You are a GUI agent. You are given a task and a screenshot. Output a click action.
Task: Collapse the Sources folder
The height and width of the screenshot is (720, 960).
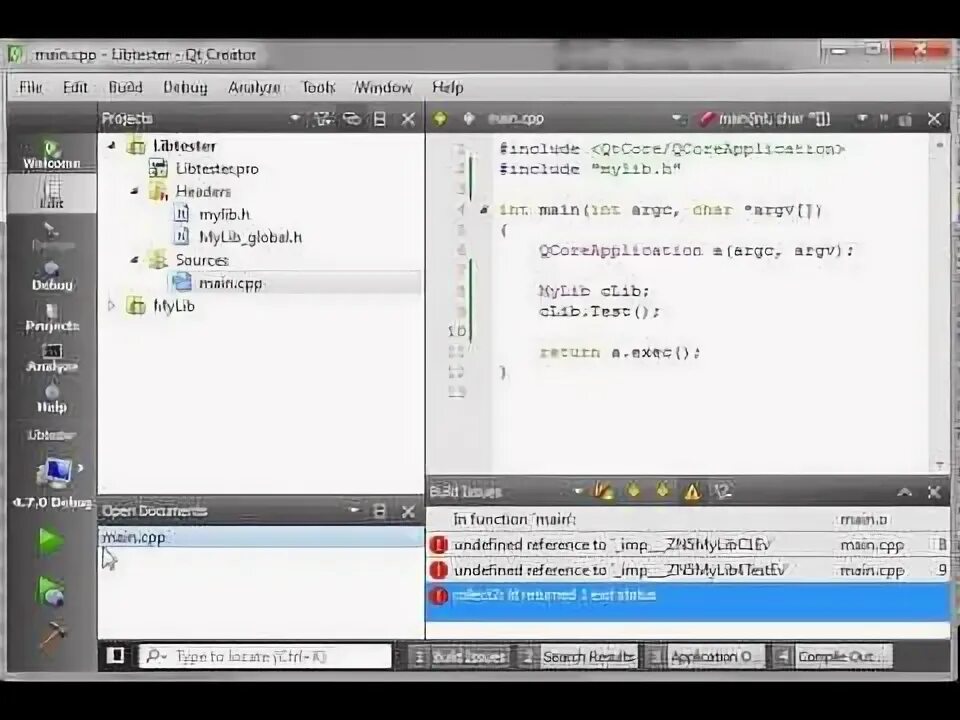[135, 260]
